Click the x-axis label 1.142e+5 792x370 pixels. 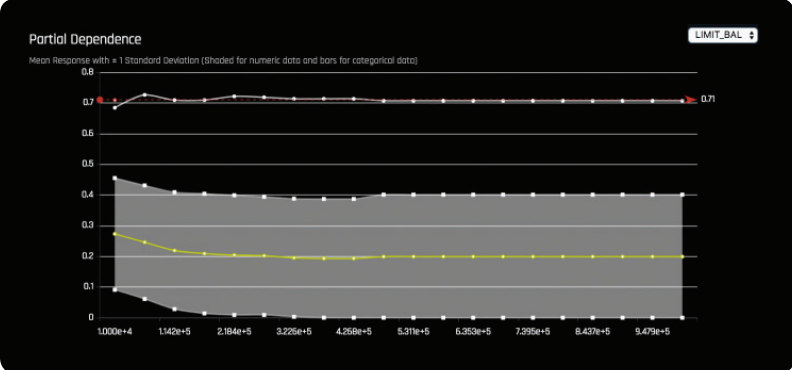click(x=174, y=332)
